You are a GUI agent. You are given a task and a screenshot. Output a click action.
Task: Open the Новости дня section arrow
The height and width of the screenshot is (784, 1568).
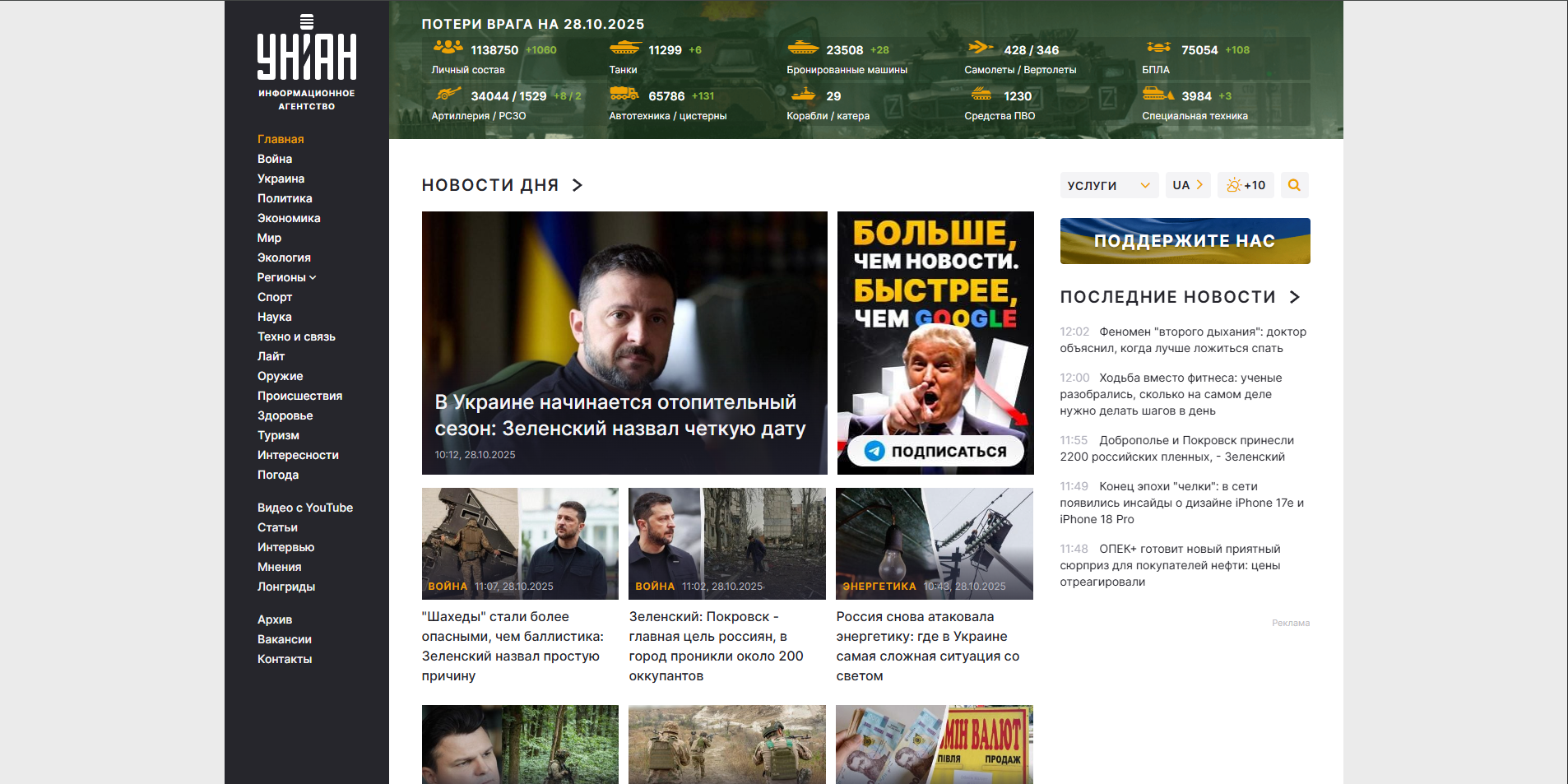578,185
